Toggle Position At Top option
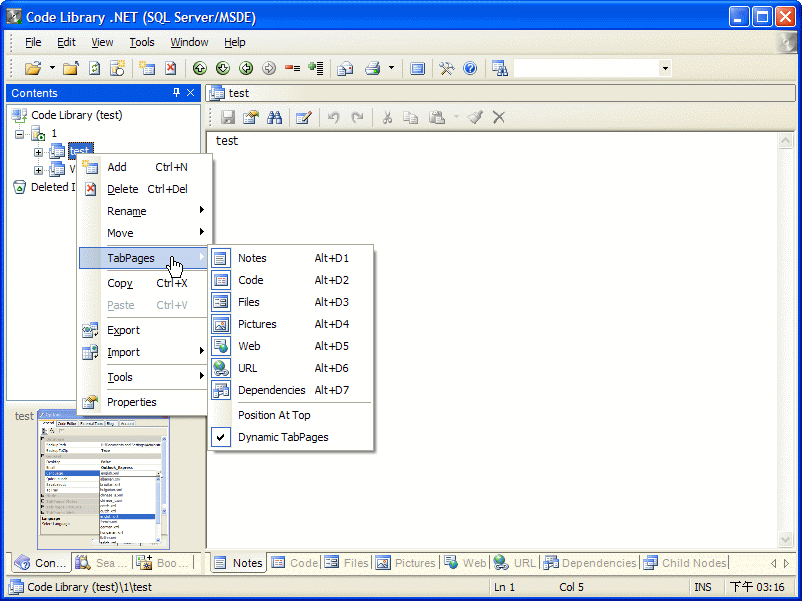 (291, 415)
